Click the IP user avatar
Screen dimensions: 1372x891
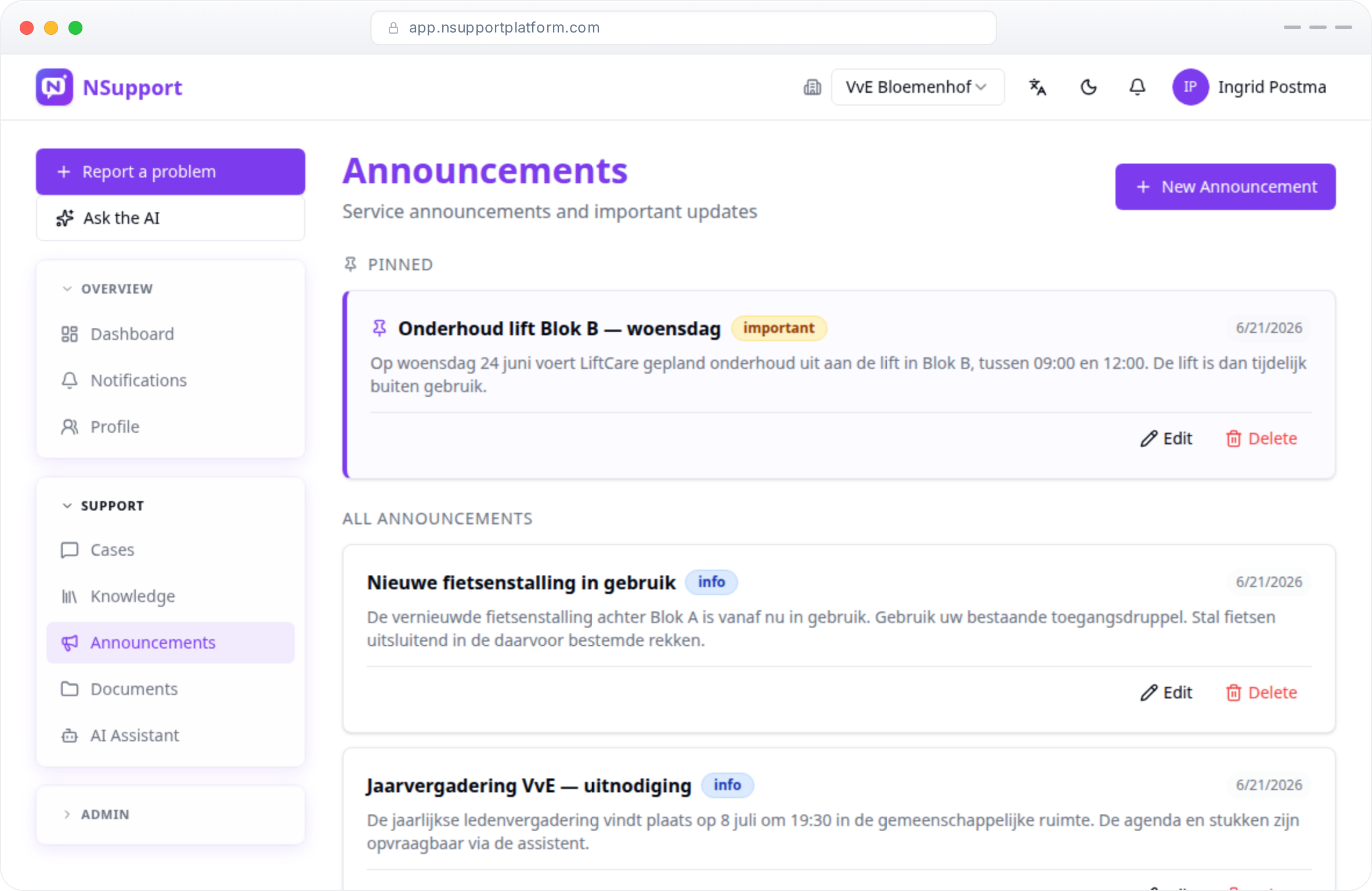(x=1190, y=87)
